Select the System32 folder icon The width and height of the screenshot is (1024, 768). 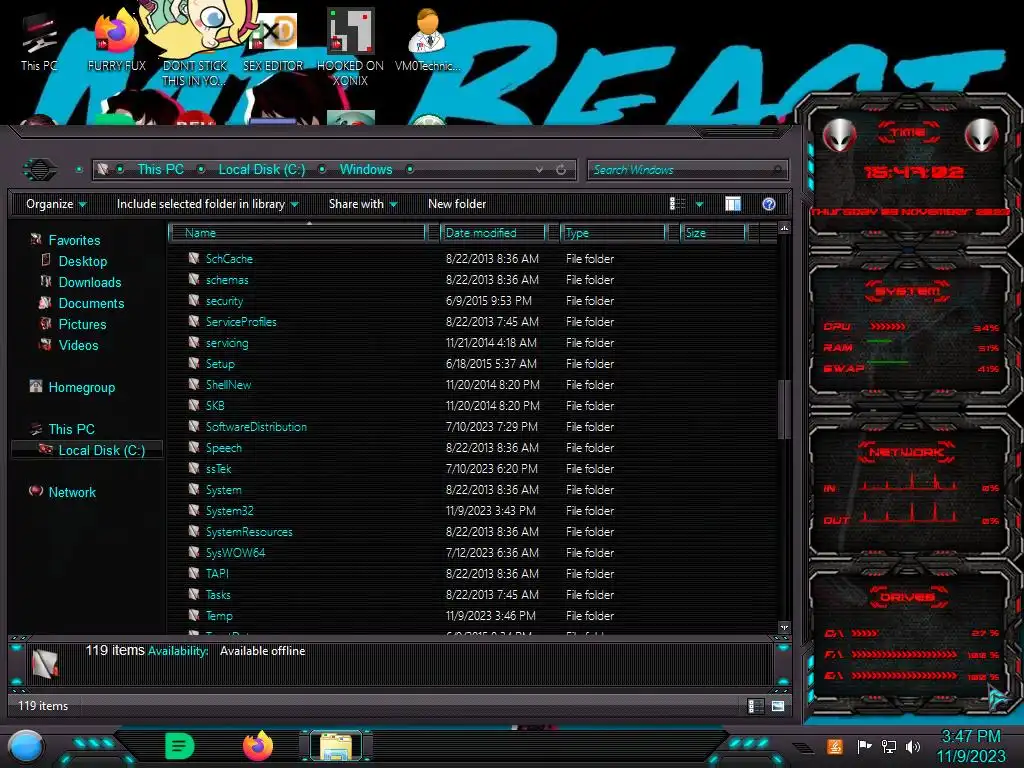coord(194,509)
